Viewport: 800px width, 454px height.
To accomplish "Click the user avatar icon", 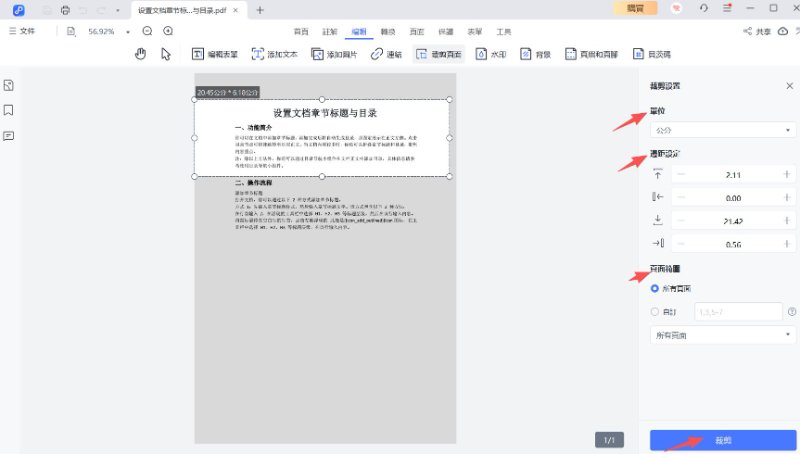I will [x=676, y=8].
